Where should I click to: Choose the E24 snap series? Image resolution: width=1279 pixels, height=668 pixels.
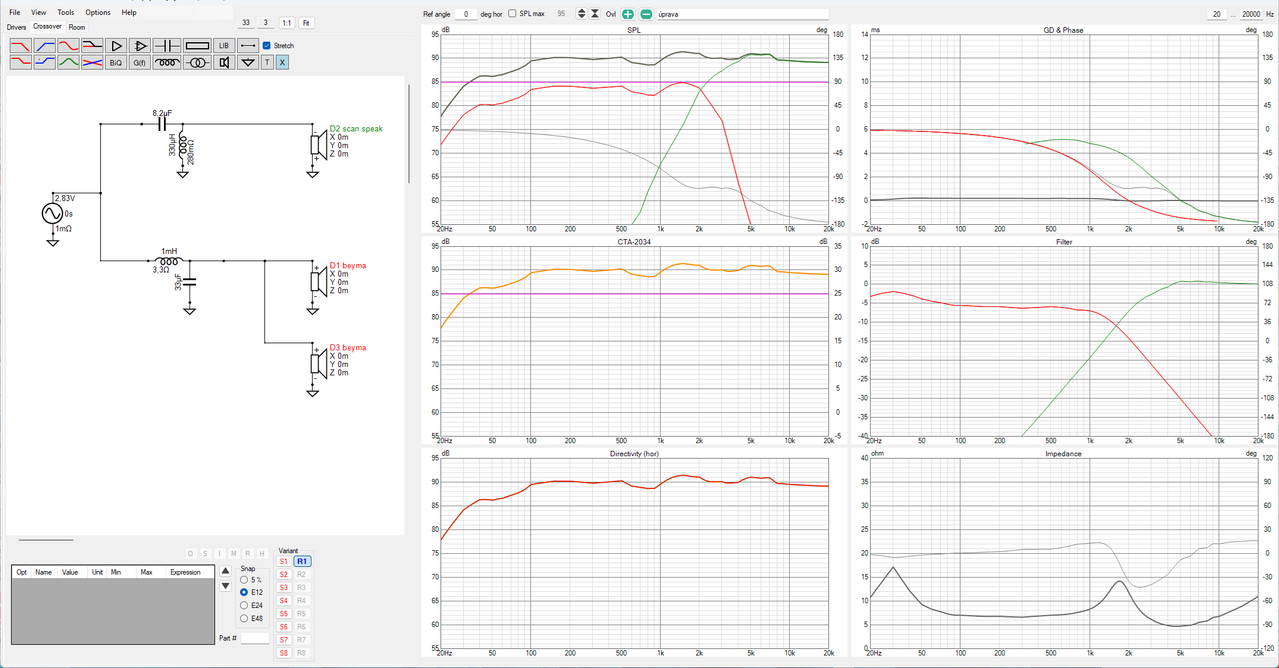click(245, 605)
